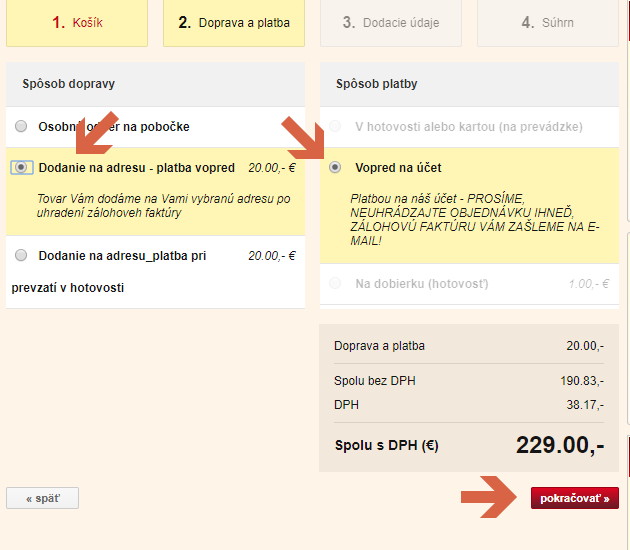Select Dodanie na adresu_platba pri prevzatí radio
630x550 pixels.
pos(21,256)
